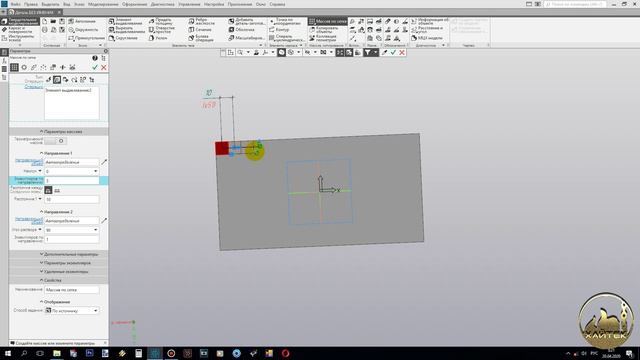The image size is (640, 360).
Task: Open Способ задания dropdown
Action: 72,311
